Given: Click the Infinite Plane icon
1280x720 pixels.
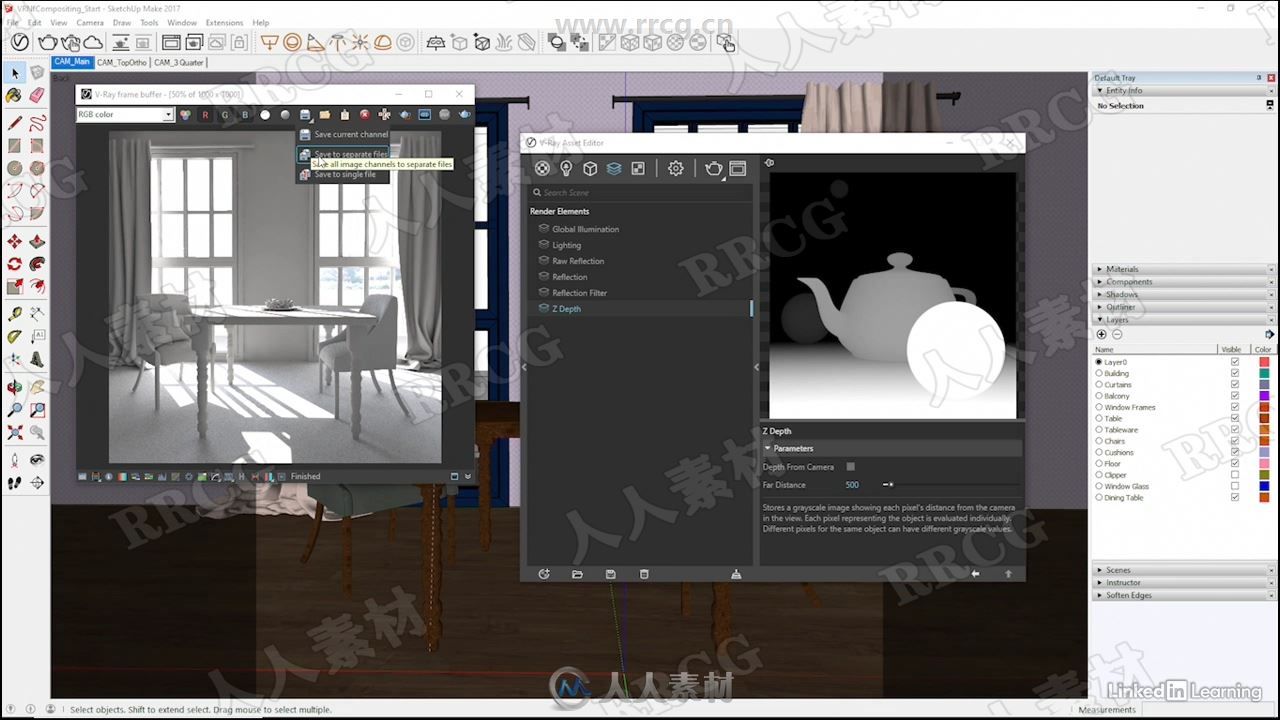Looking at the screenshot, I should tap(436, 42).
